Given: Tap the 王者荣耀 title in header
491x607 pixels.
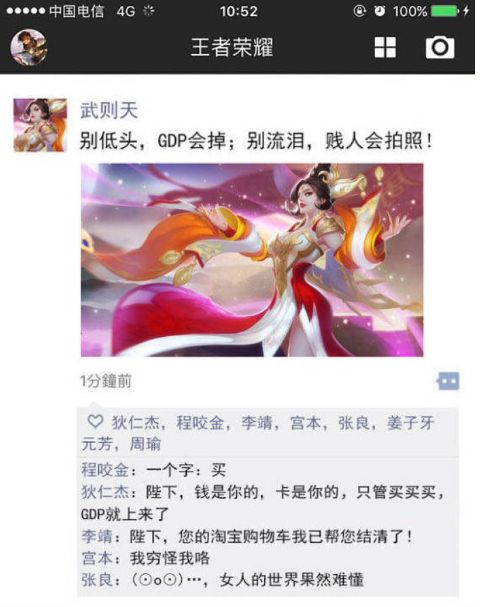Looking at the screenshot, I should [232, 47].
